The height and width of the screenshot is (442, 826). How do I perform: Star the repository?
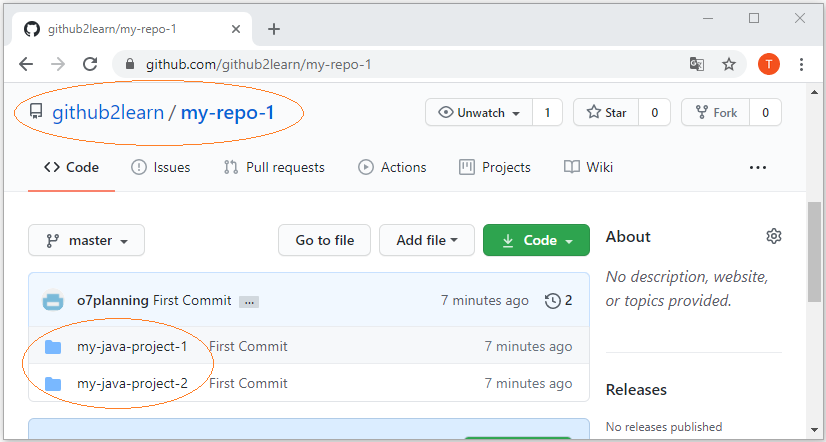coord(606,112)
